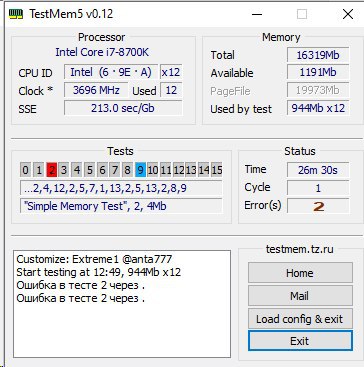Click log line Start testing at 12:49
Image resolution: width=364 pixels, height=367 pixels.
point(99,272)
